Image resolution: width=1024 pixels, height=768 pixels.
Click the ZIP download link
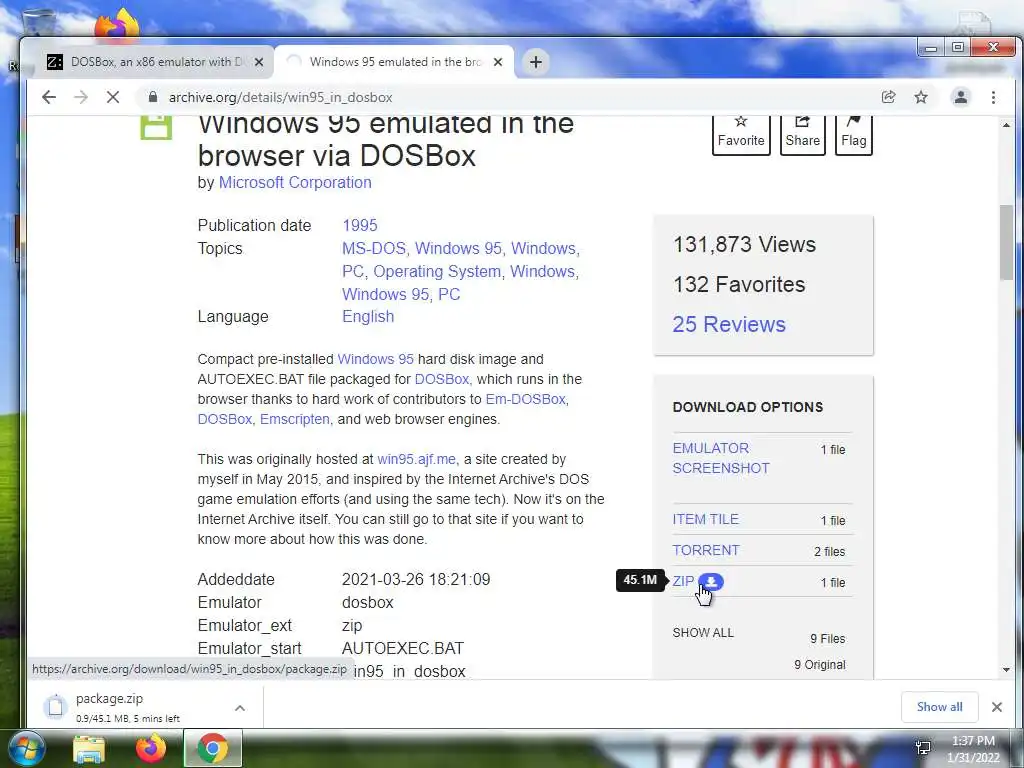pyautogui.click(x=683, y=581)
